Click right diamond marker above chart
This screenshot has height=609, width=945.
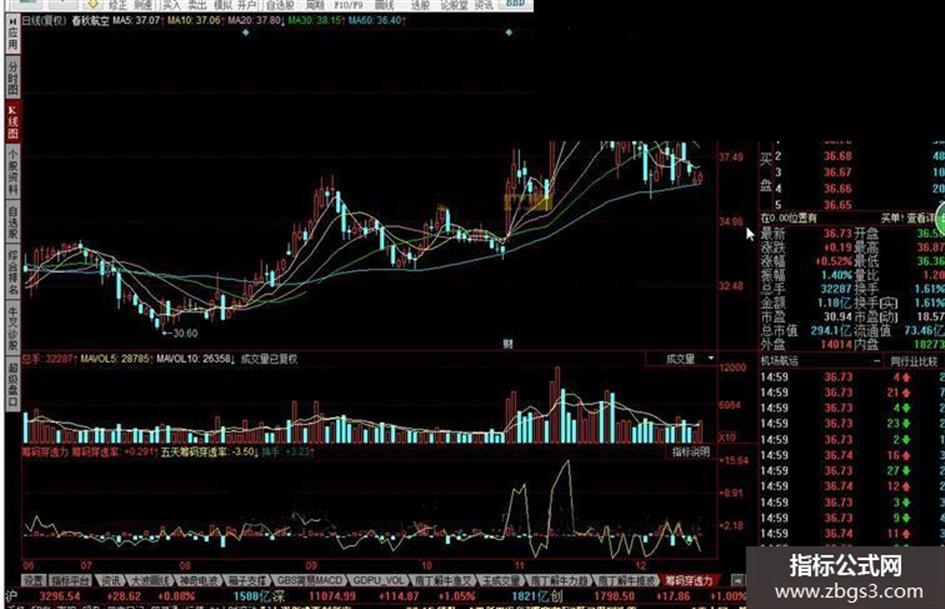509,32
